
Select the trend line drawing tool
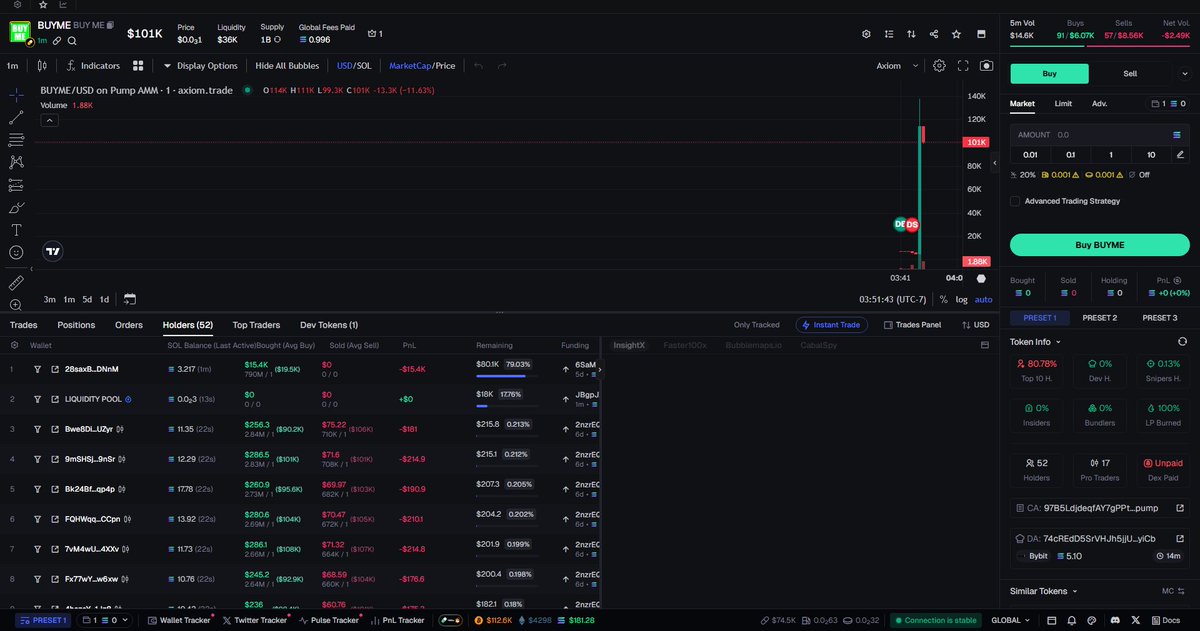(16, 117)
